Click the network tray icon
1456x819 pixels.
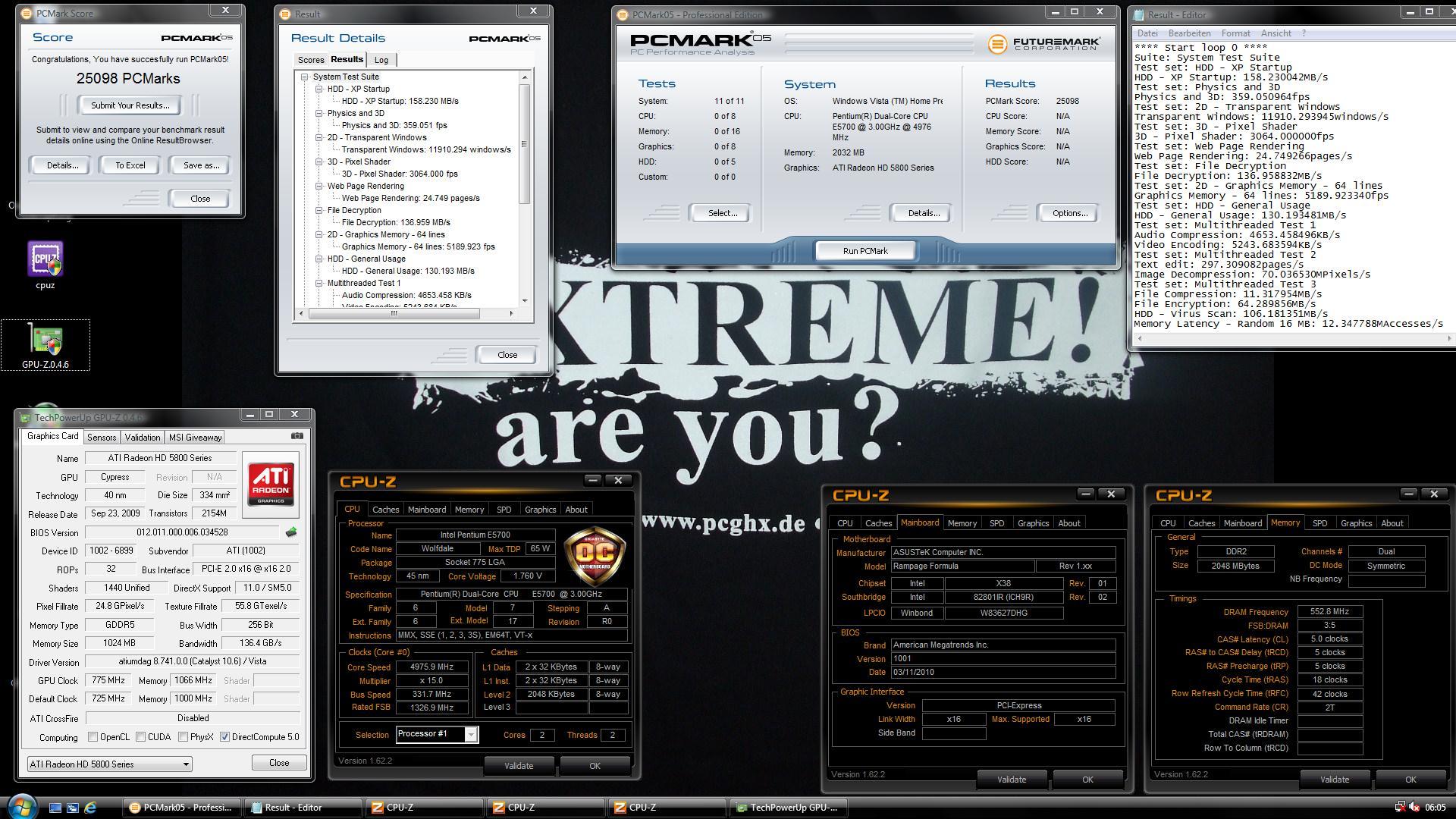1400,808
